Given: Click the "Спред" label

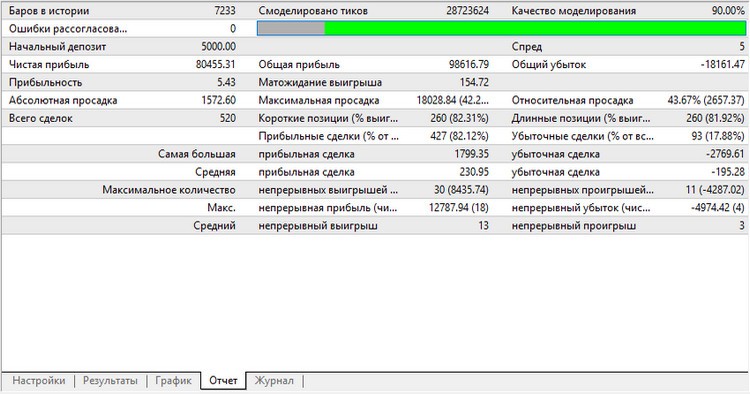Looking at the screenshot, I should pos(527,46).
